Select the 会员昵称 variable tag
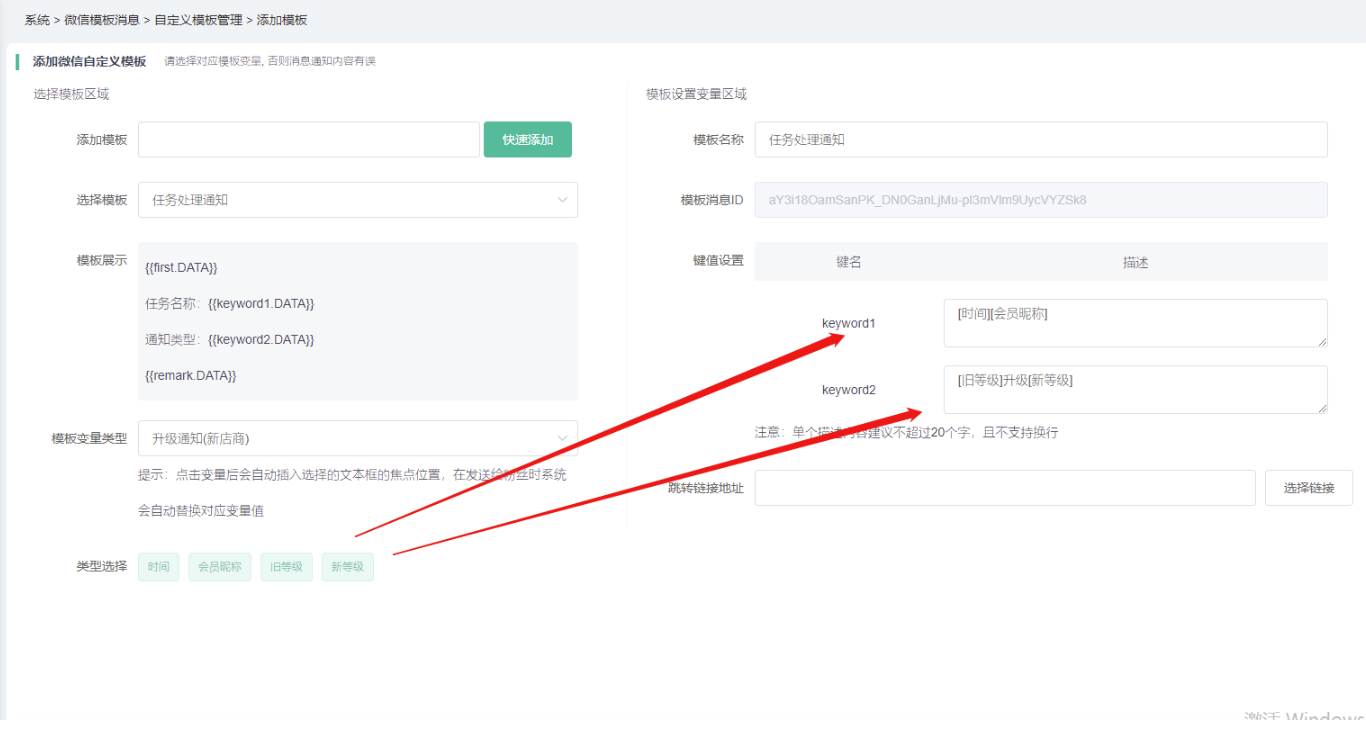The height and width of the screenshot is (729, 1366). tap(220, 567)
